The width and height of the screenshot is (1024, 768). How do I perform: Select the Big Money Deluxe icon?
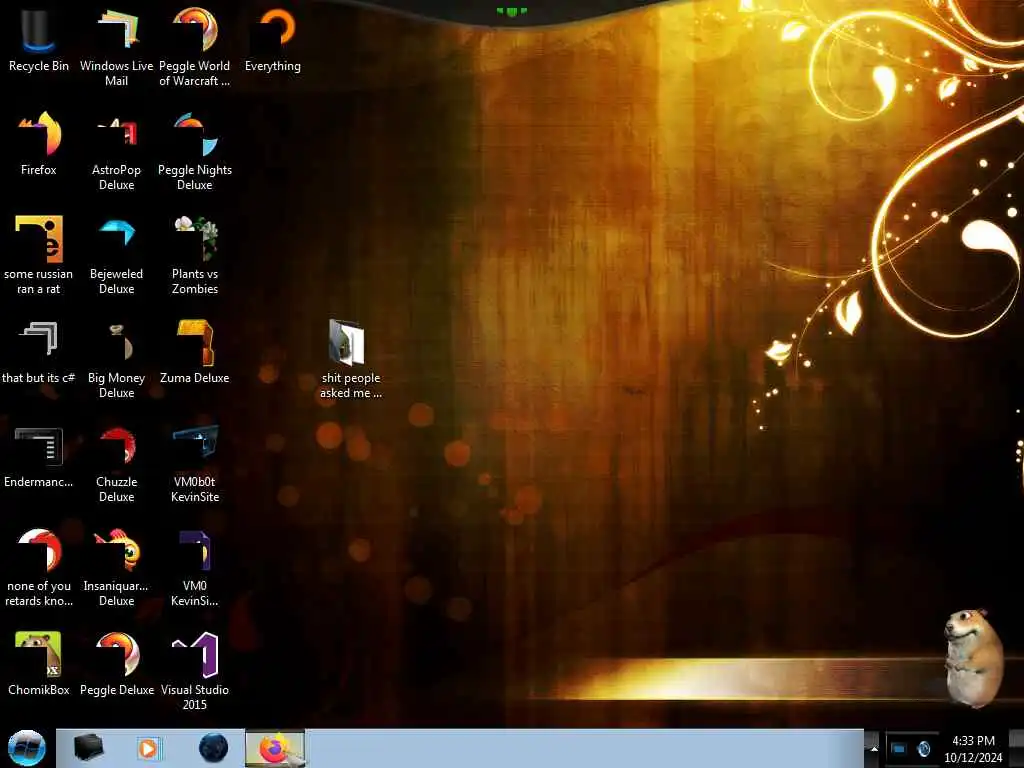[116, 359]
